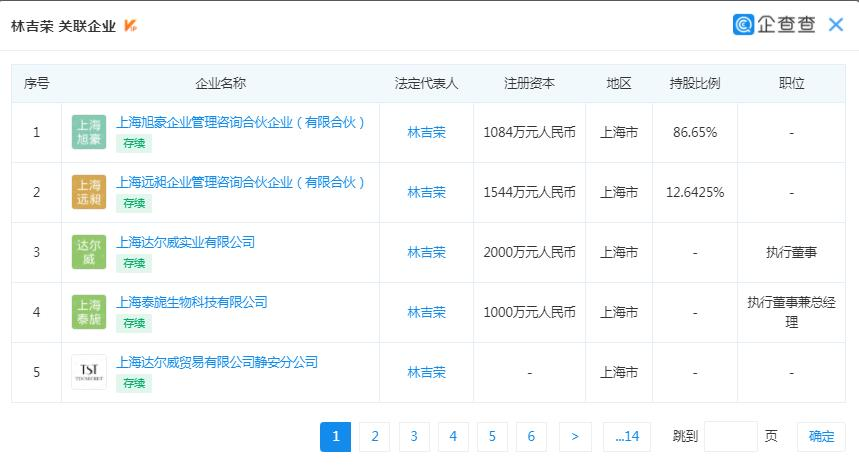Click 执行董事 position cell
859x468 pixels.
click(x=792, y=252)
